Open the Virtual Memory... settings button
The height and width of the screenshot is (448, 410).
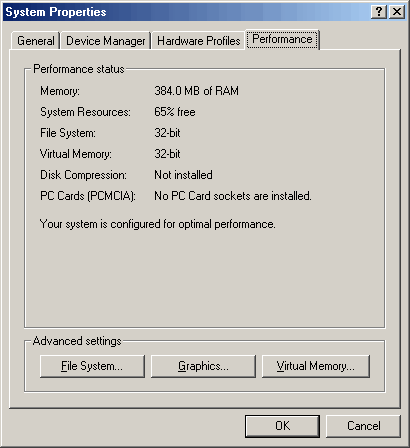point(316,366)
